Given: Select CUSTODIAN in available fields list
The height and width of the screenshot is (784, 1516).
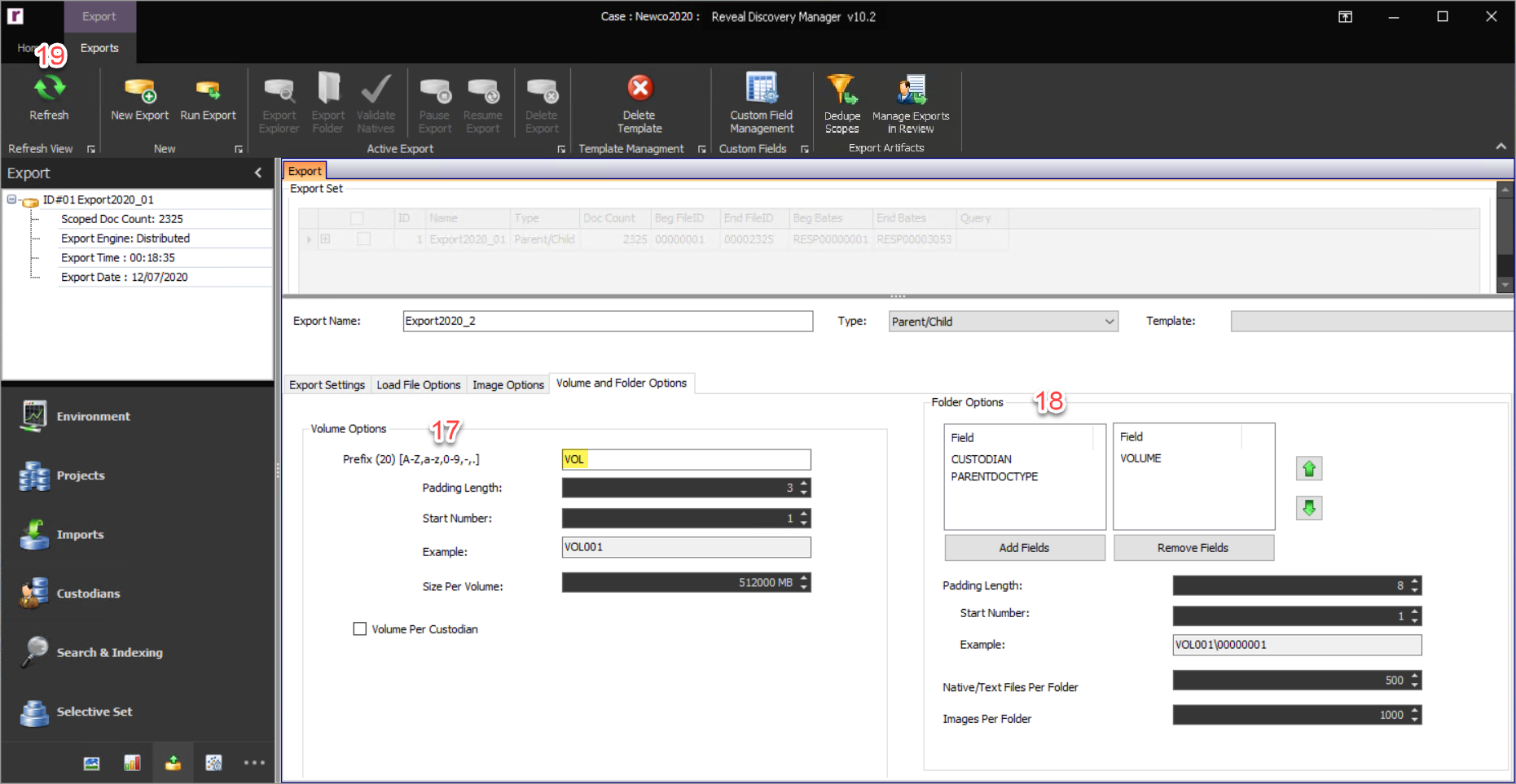Looking at the screenshot, I should coord(981,459).
